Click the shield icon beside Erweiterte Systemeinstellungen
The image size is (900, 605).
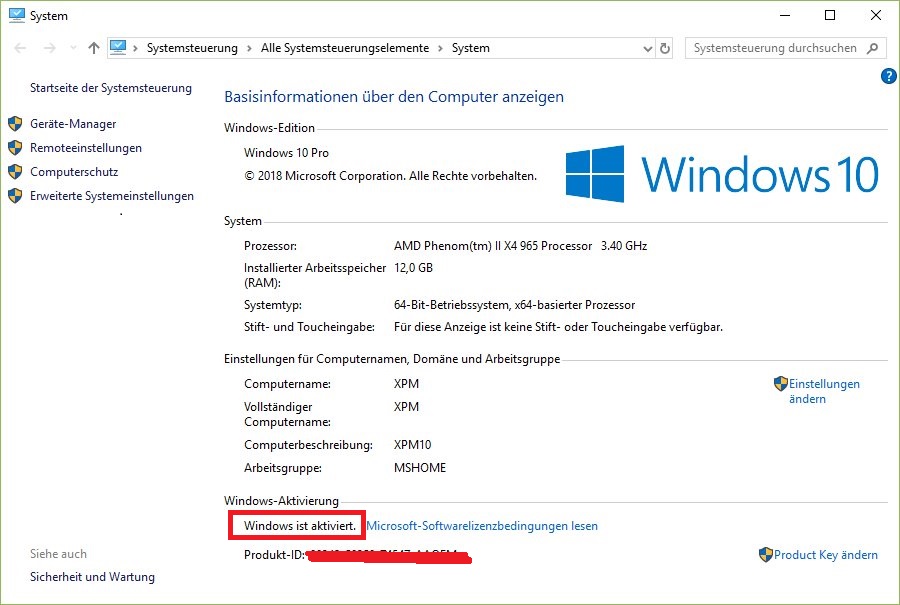15,196
